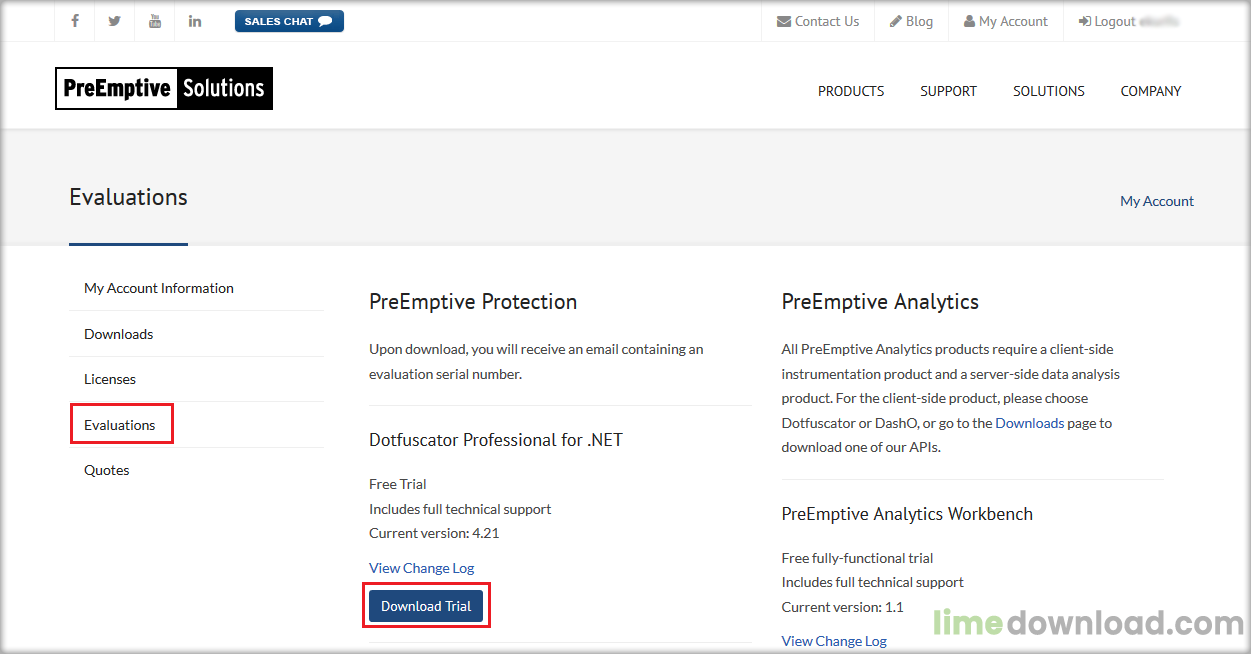
Task: Go to Downloads in sidebar
Action: tap(119, 334)
